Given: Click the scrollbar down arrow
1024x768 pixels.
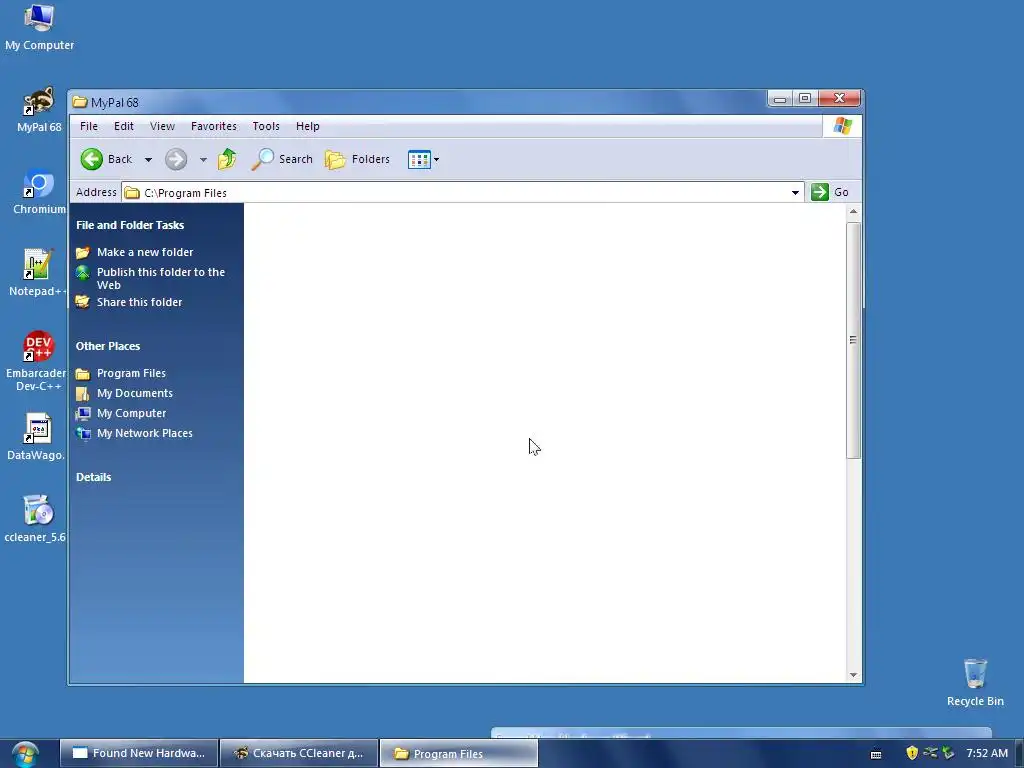Looking at the screenshot, I should point(853,675).
